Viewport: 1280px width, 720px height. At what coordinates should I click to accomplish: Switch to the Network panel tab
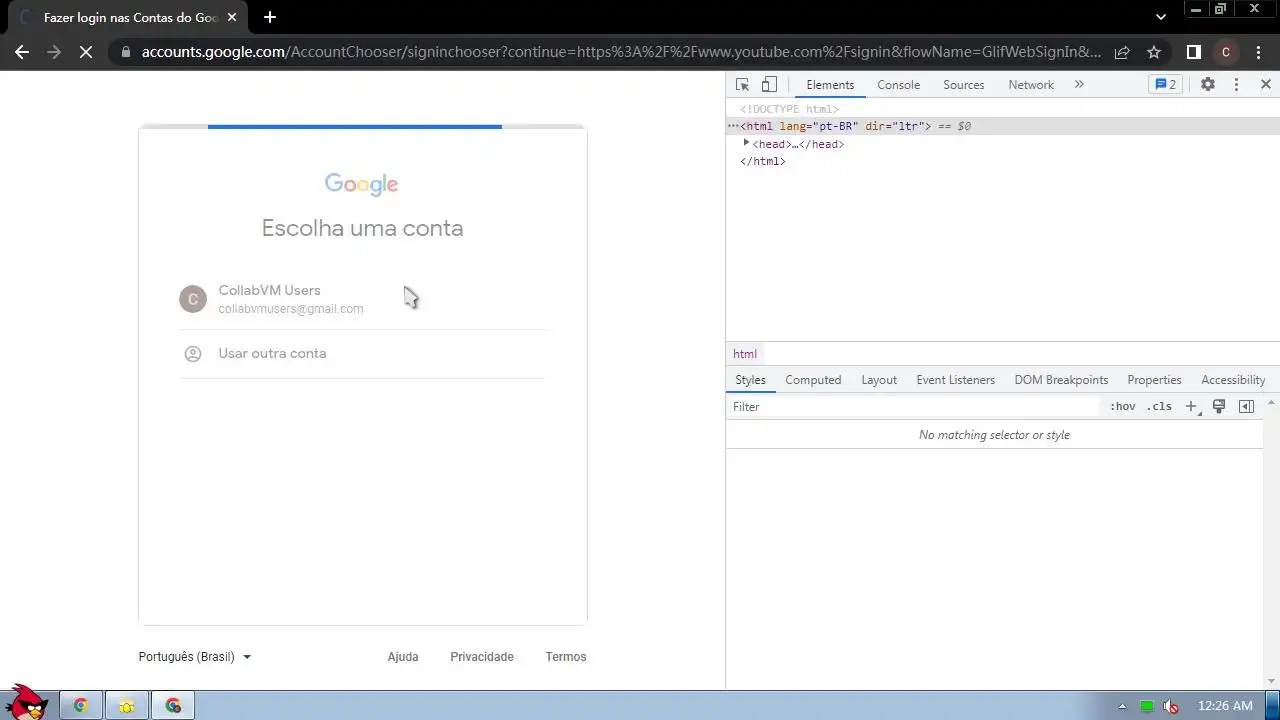point(1031,85)
